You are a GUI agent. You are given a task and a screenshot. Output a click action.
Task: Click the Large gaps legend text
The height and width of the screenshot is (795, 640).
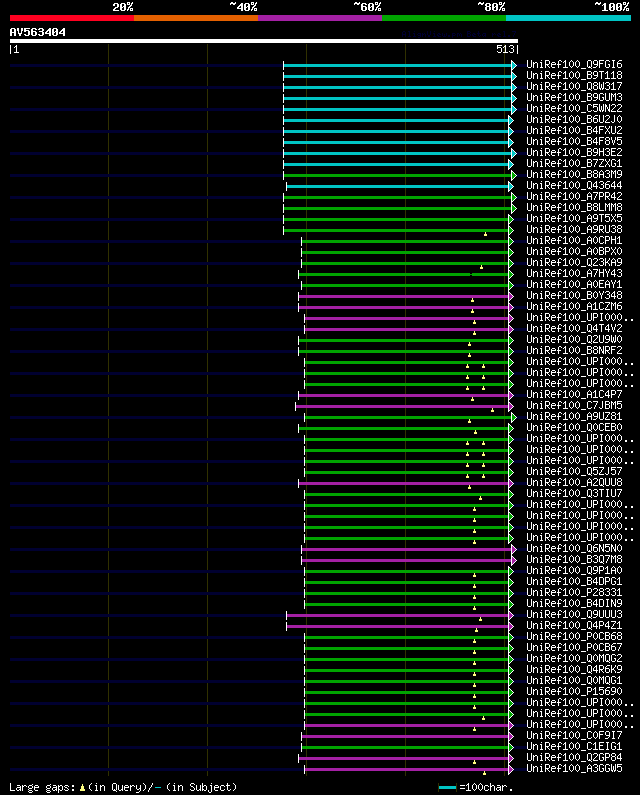pyautogui.click(x=123, y=787)
